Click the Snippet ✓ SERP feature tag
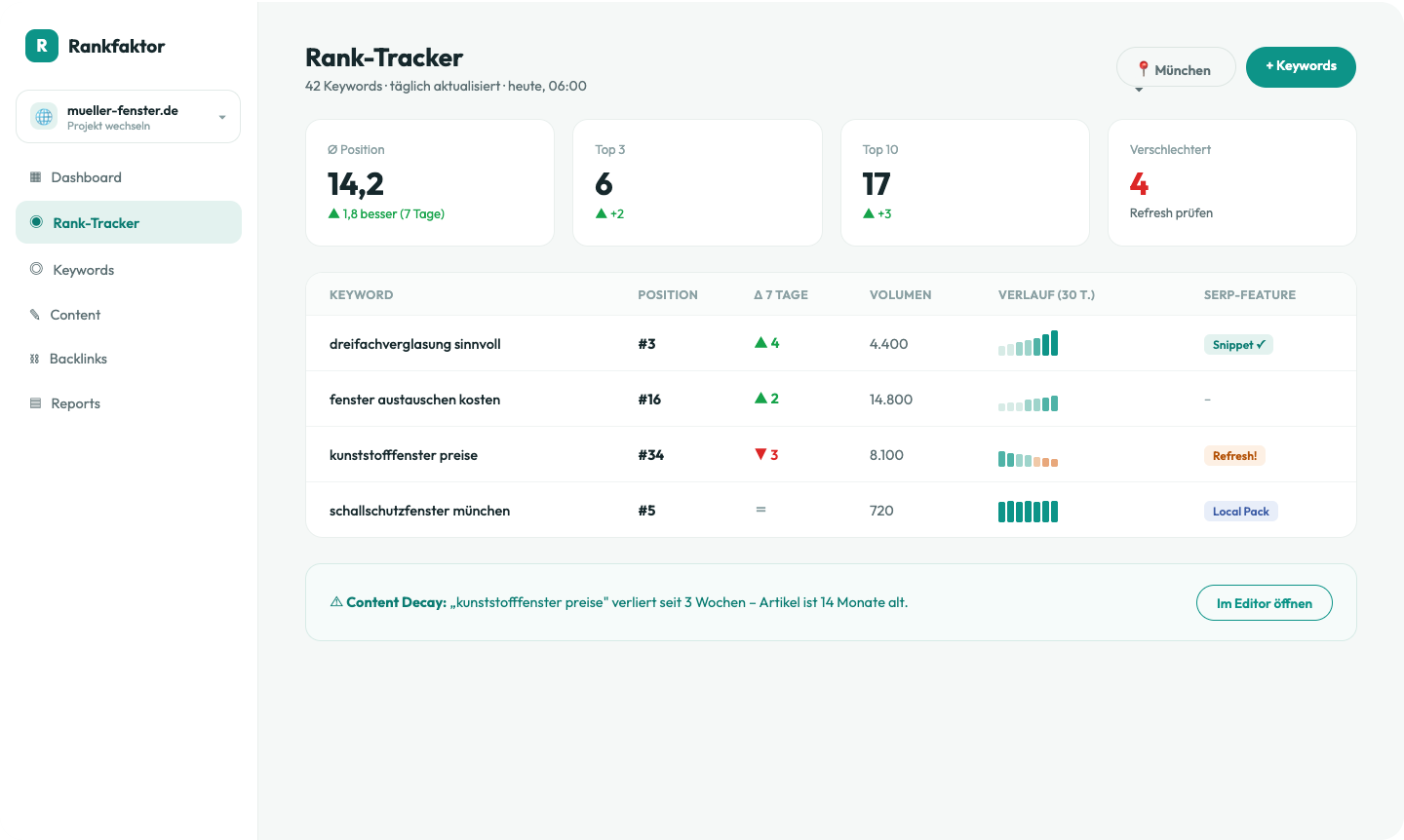1404x840 pixels. [x=1238, y=345]
